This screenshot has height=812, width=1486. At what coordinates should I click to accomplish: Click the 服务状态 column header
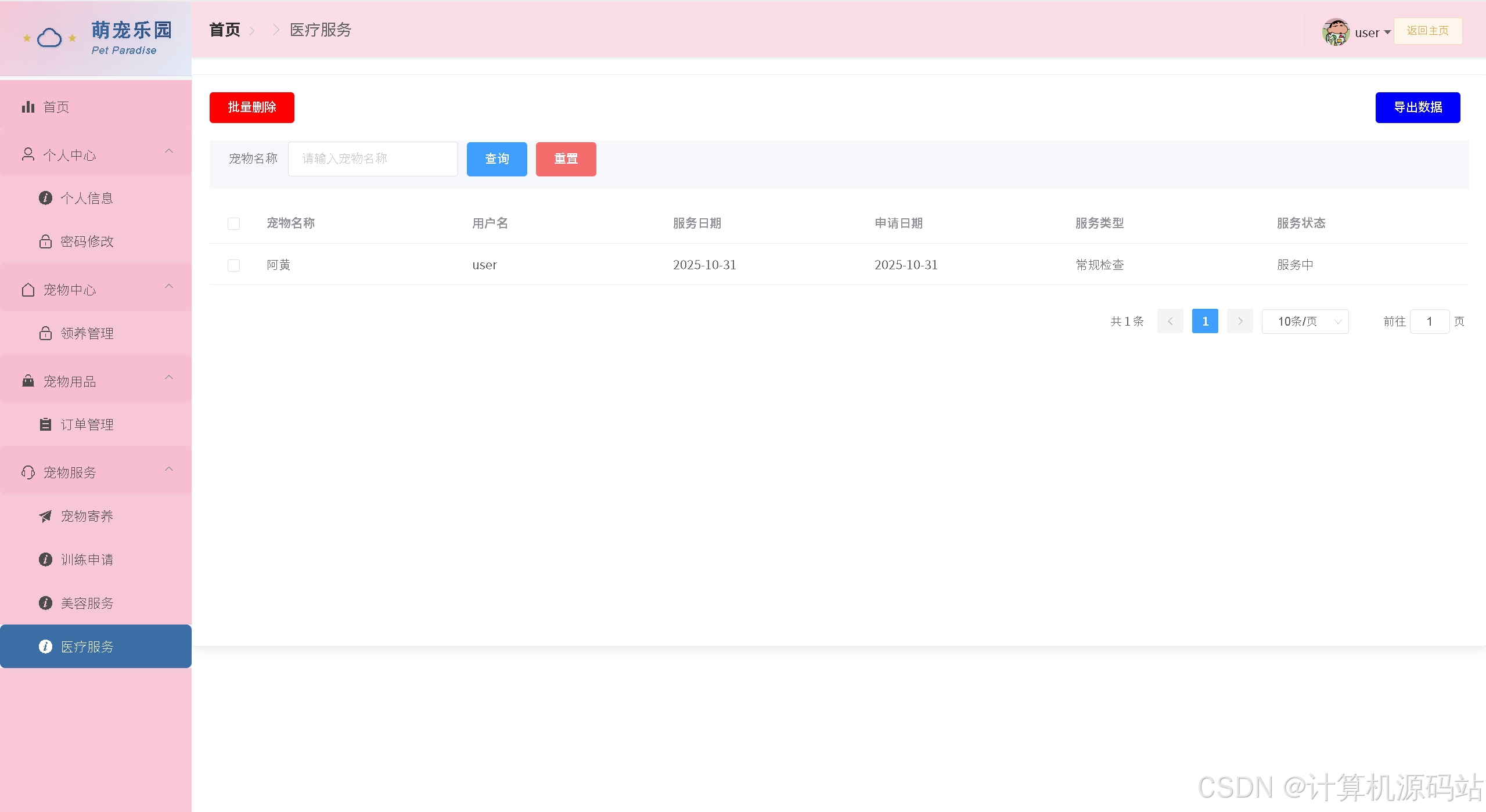[x=1301, y=223]
